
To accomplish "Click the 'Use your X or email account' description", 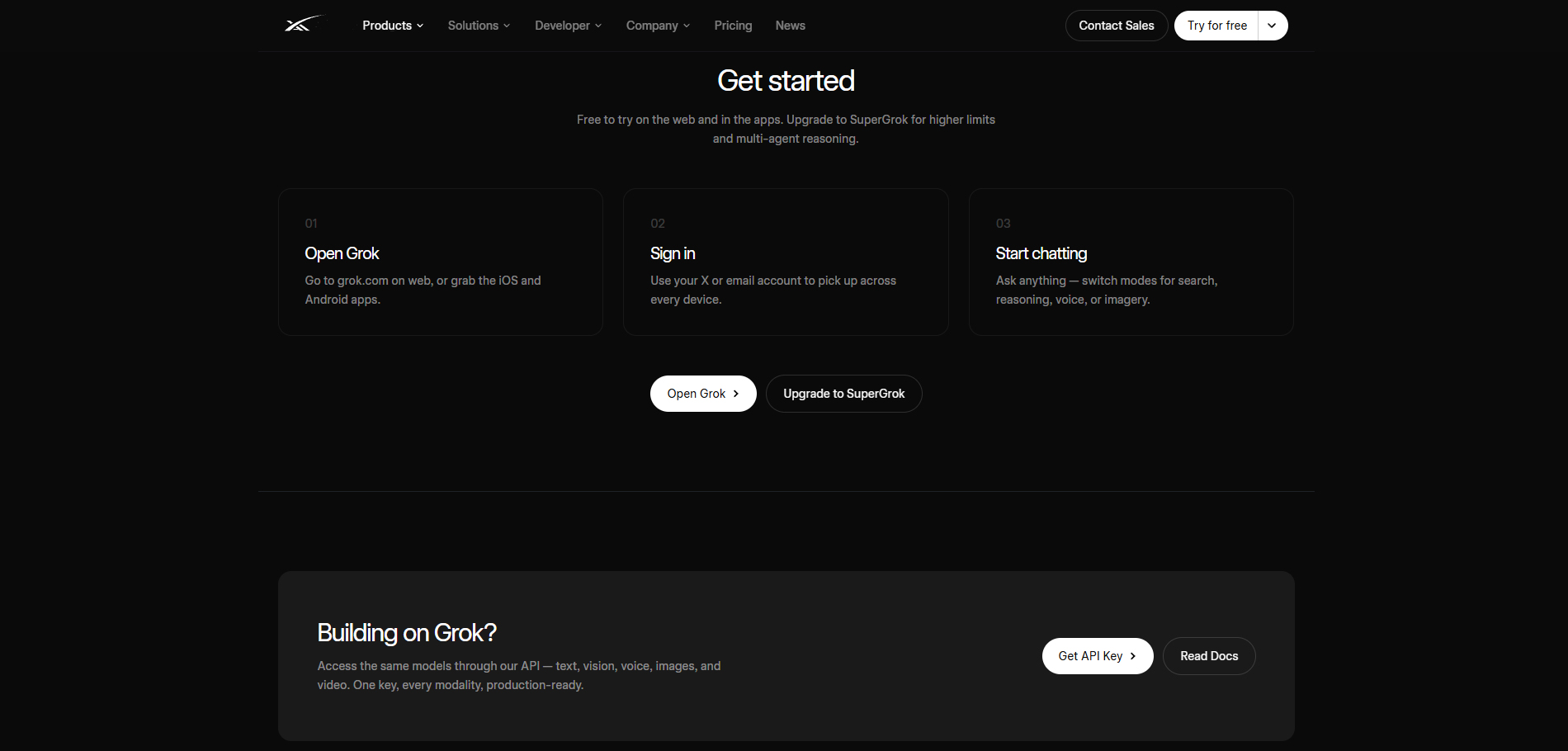I will tap(773, 290).
